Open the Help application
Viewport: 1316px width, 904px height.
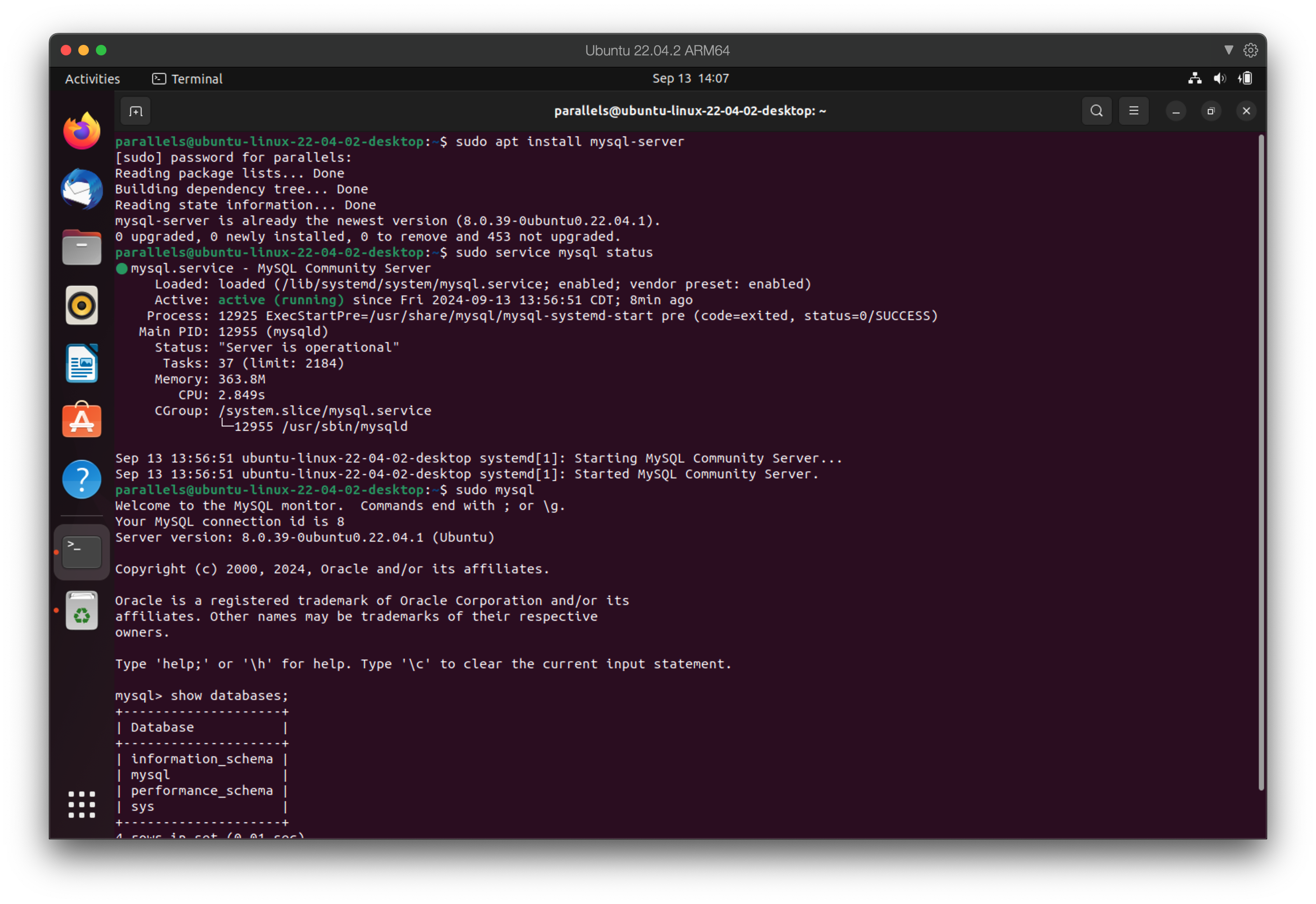point(81,479)
